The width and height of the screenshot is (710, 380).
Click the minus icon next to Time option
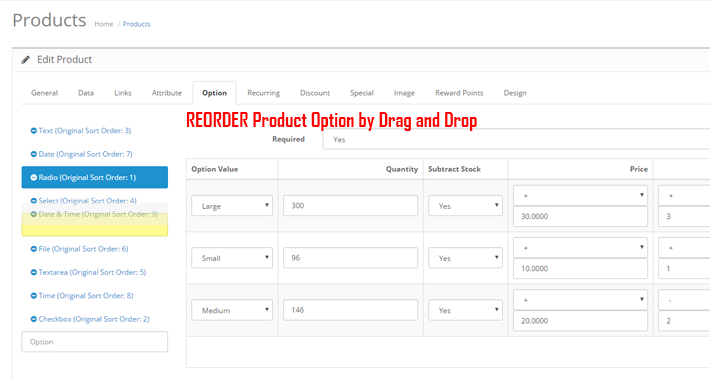point(34,296)
